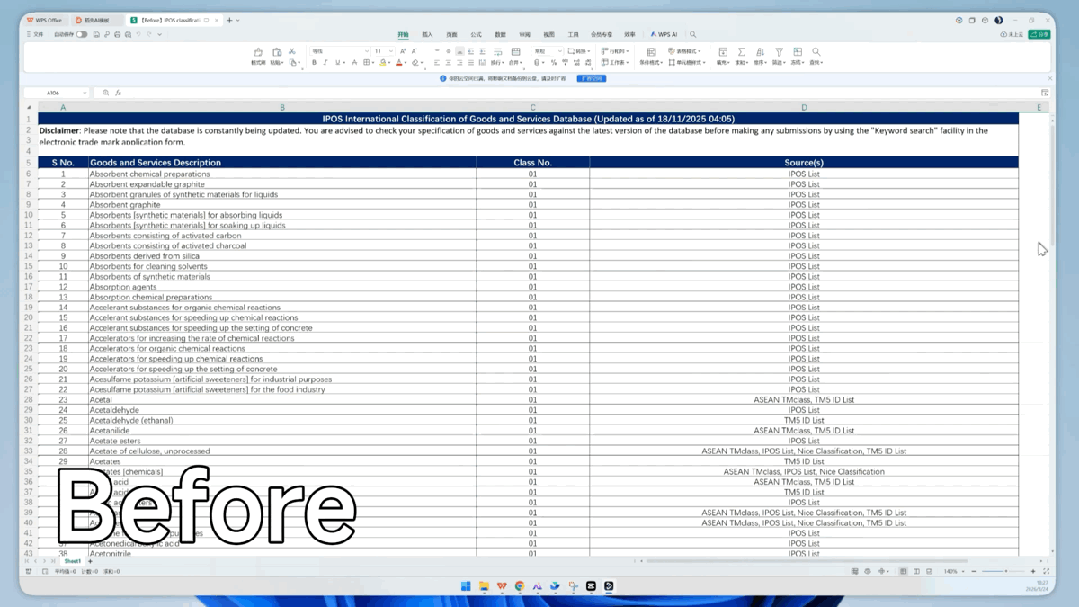This screenshot has height=607, width=1079.
Task: Switch to the 数据 ribbon tab
Action: tap(500, 33)
